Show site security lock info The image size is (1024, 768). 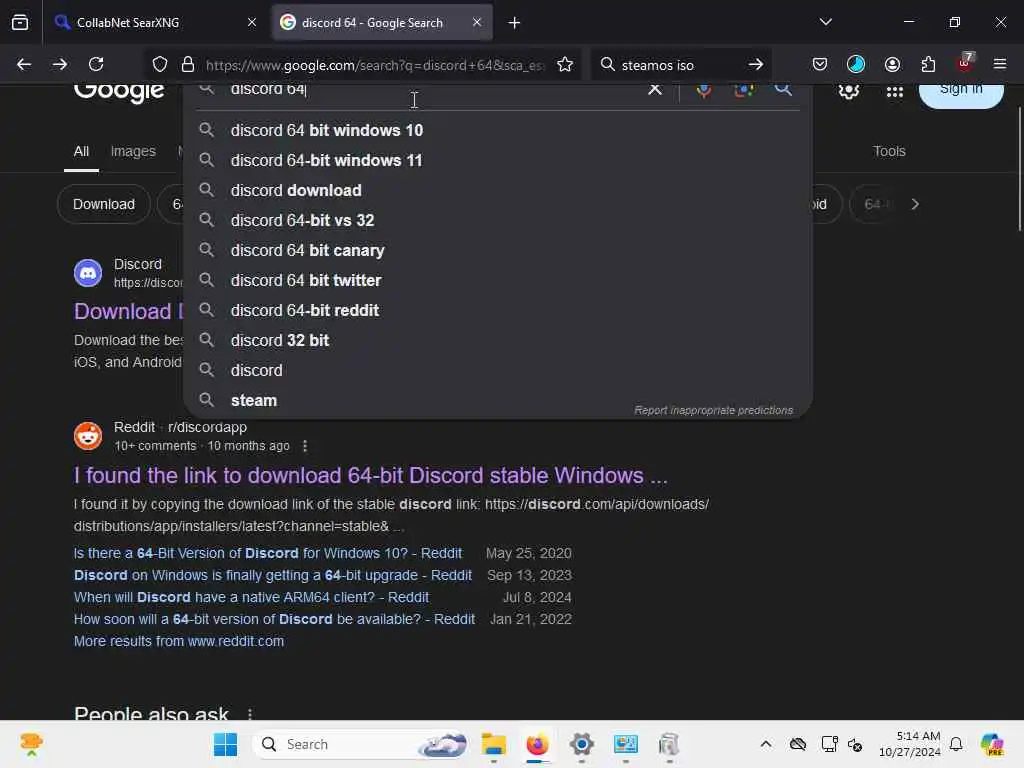pyautogui.click(x=188, y=64)
